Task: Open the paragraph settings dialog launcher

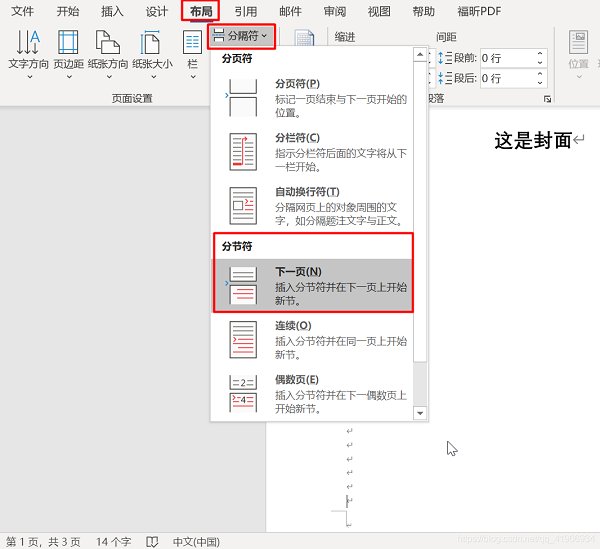Action: coord(547,100)
